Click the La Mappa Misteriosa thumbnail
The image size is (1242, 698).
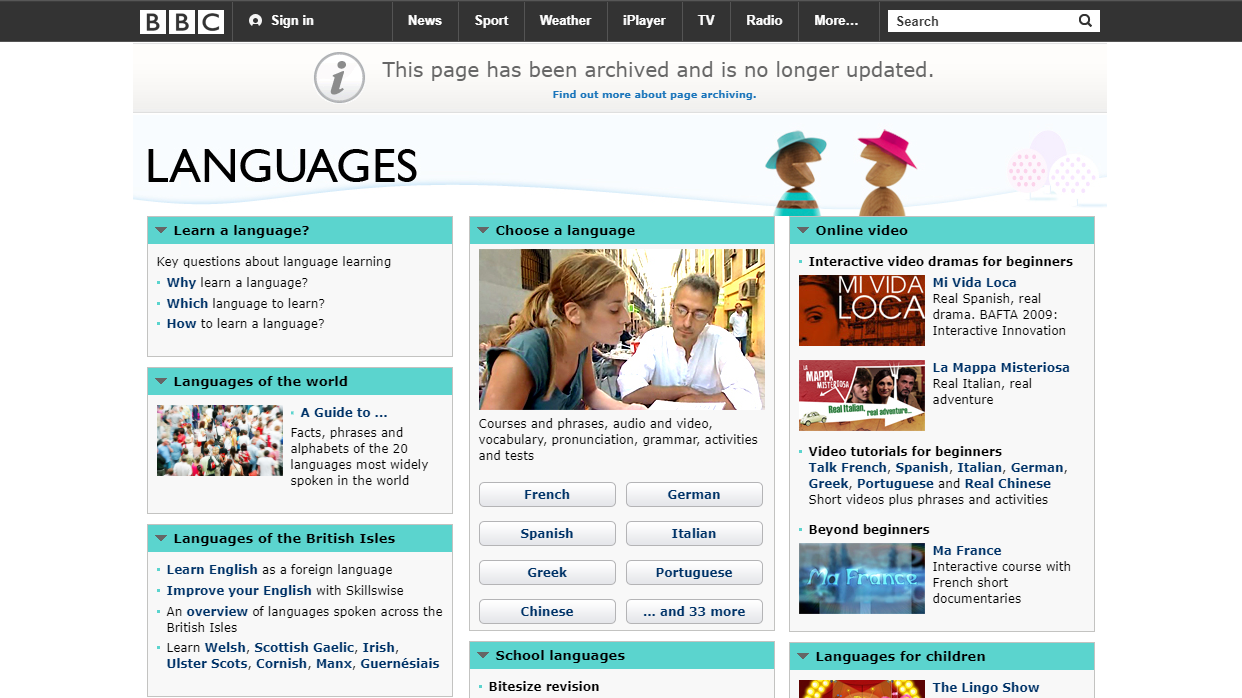[862, 395]
